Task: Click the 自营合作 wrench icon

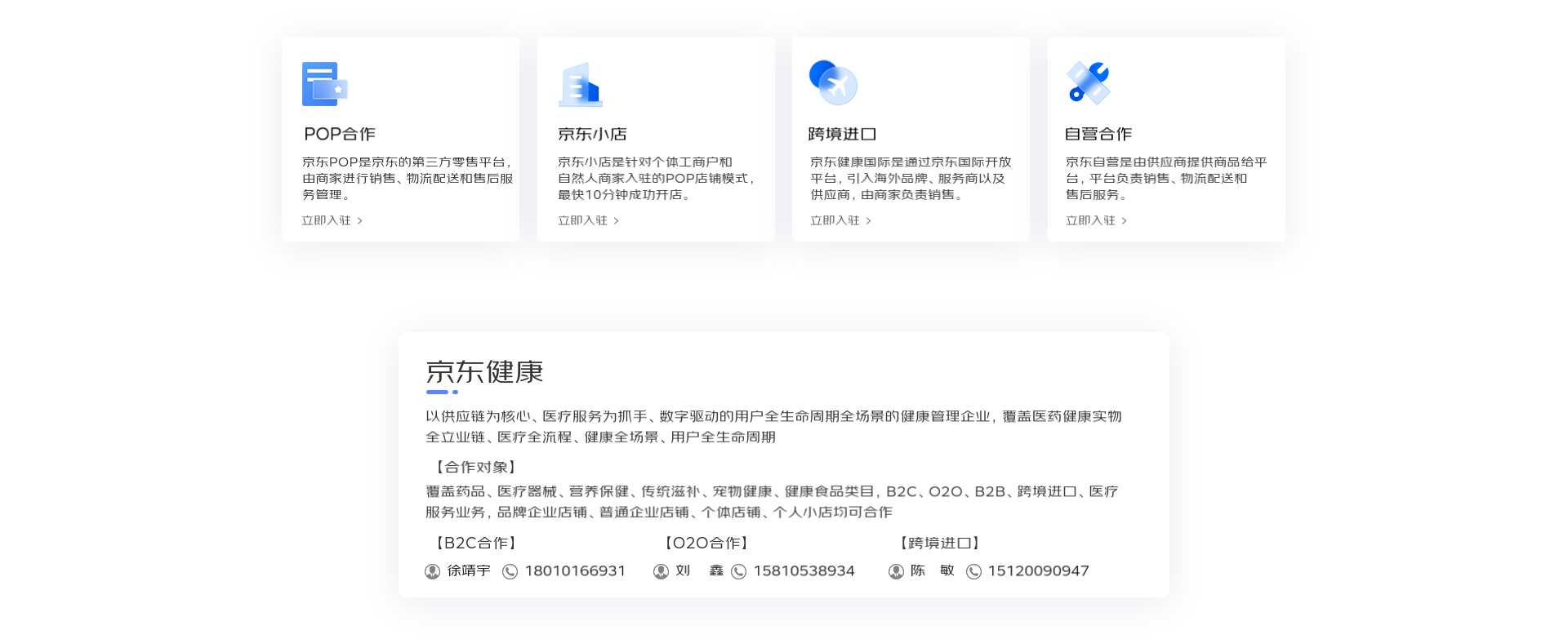Action: [1089, 82]
